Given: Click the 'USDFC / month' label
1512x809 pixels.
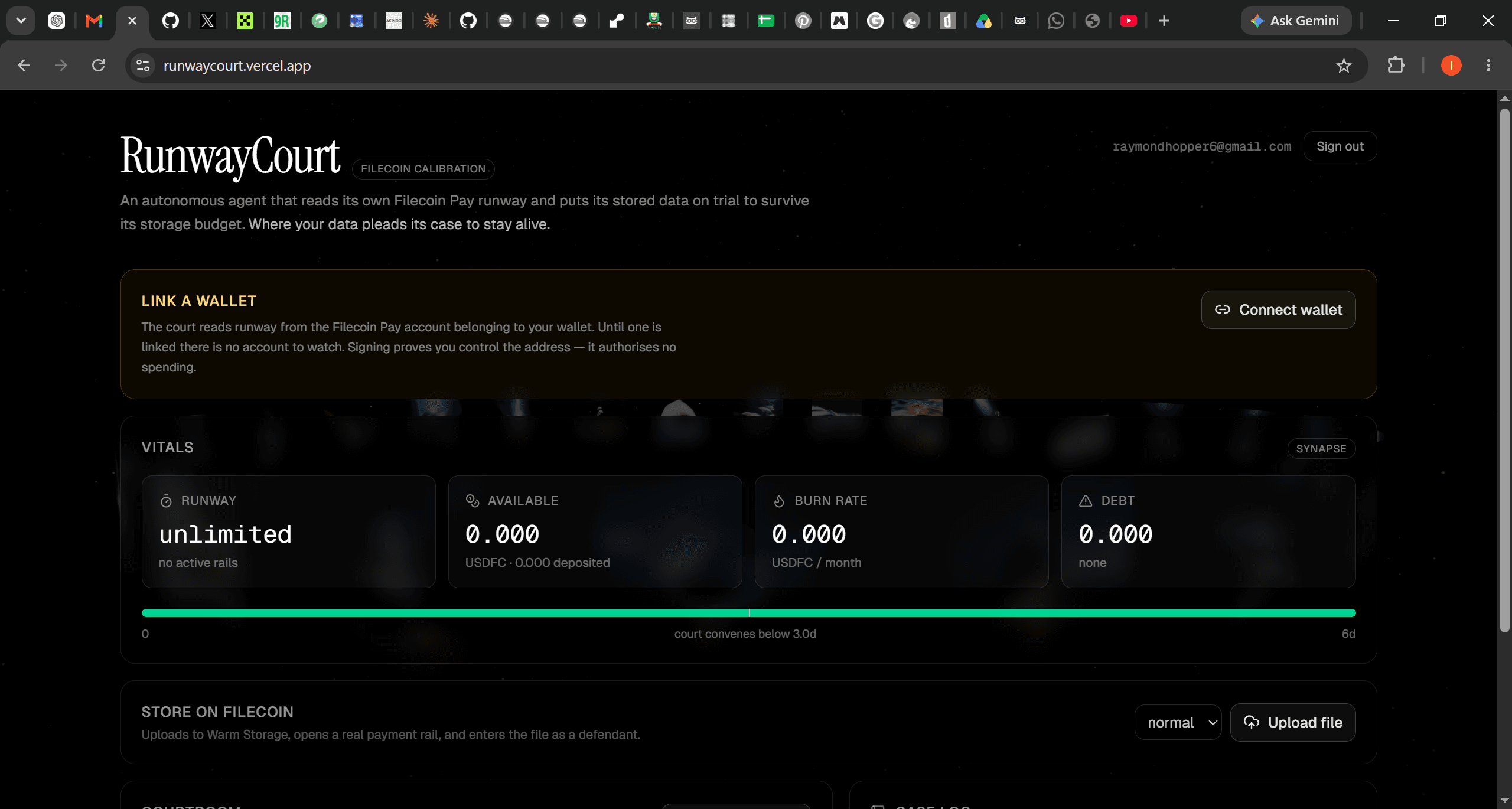Looking at the screenshot, I should pos(816,563).
